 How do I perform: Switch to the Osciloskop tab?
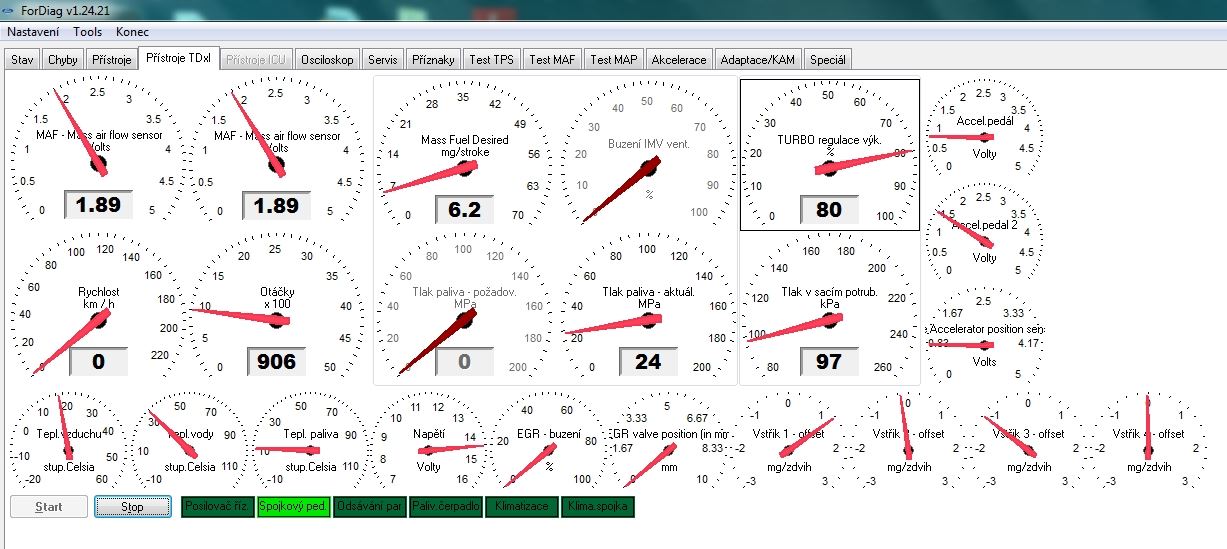tap(327, 59)
